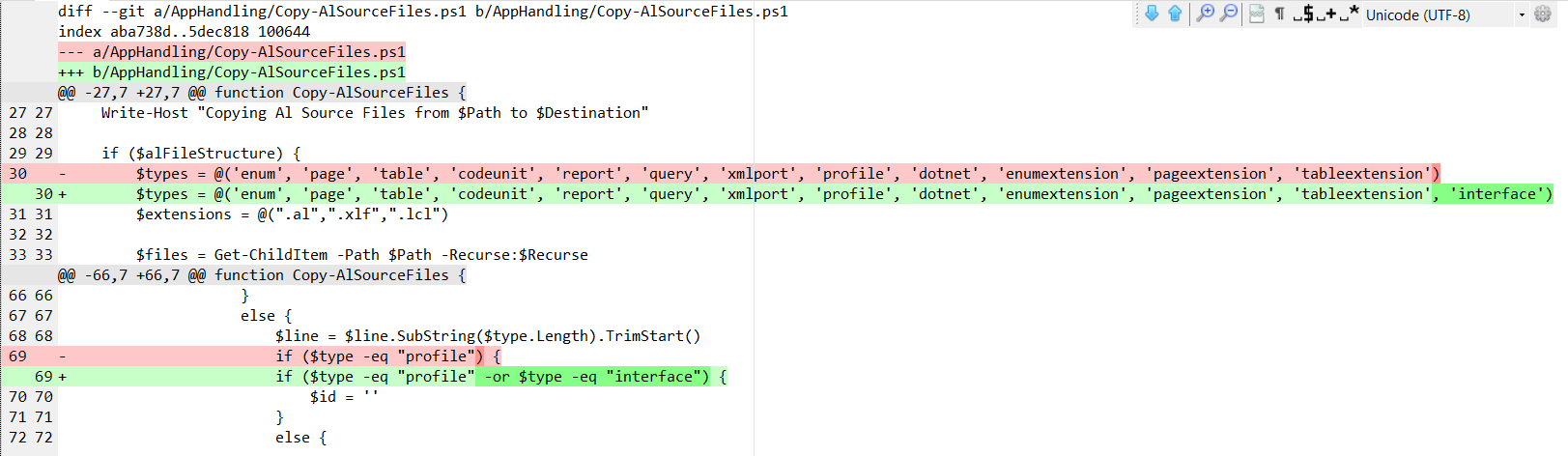Click the '@@ -66,7 +66,7 @@' hunk header
This screenshot has width=1568, height=456.
coord(262,275)
